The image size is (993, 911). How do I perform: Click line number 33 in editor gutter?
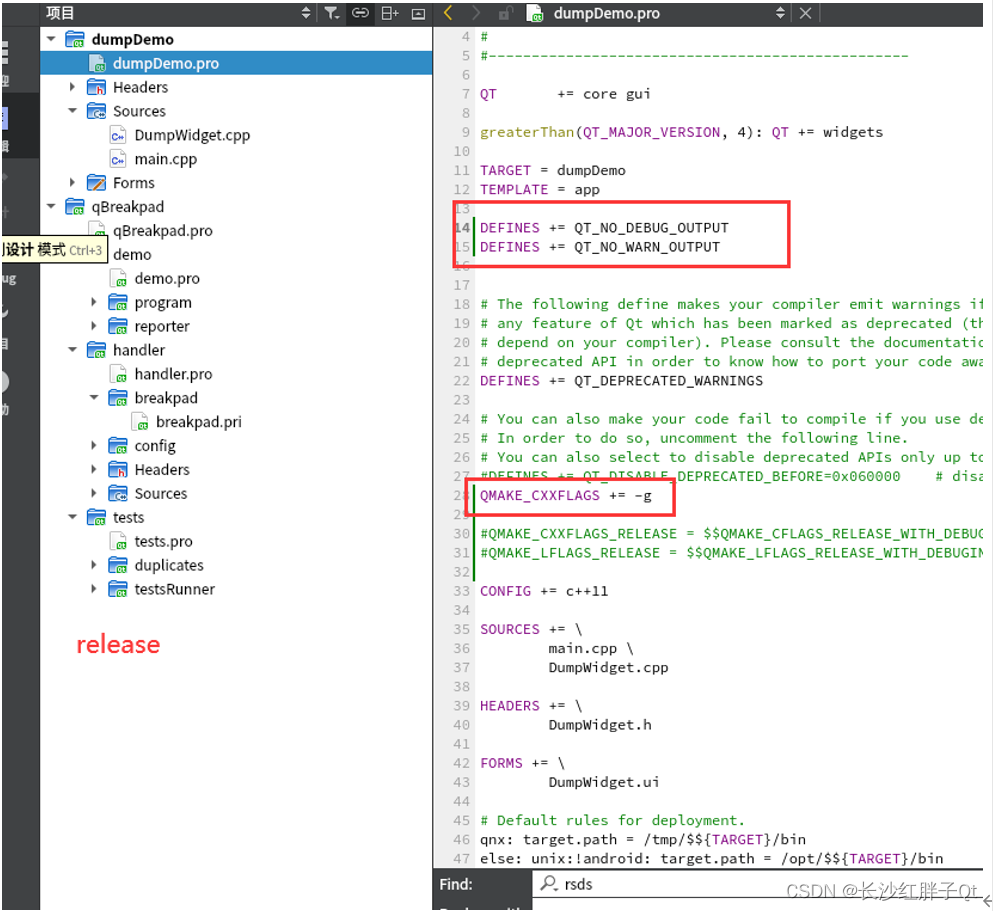(x=462, y=591)
